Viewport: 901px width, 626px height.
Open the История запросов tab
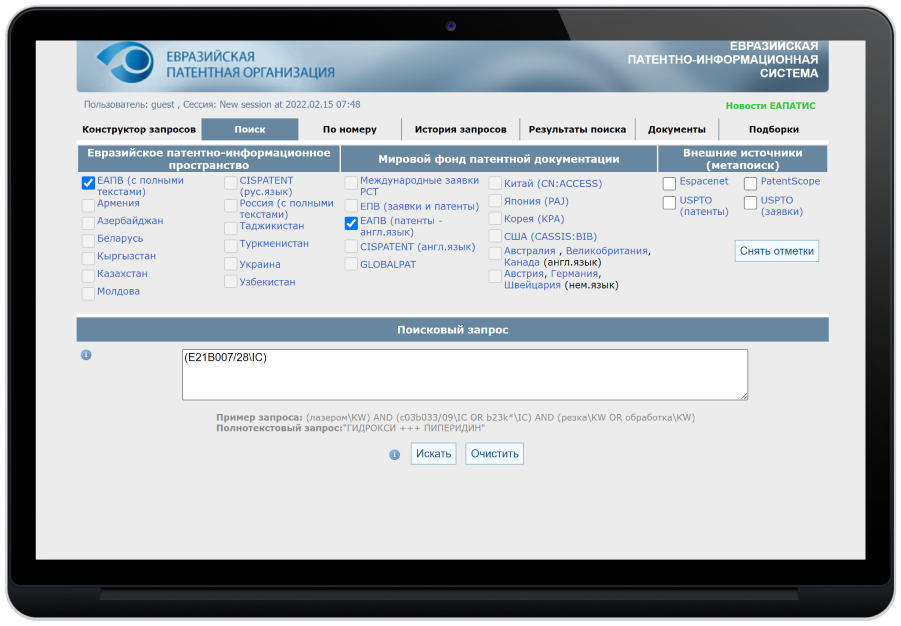click(460, 129)
